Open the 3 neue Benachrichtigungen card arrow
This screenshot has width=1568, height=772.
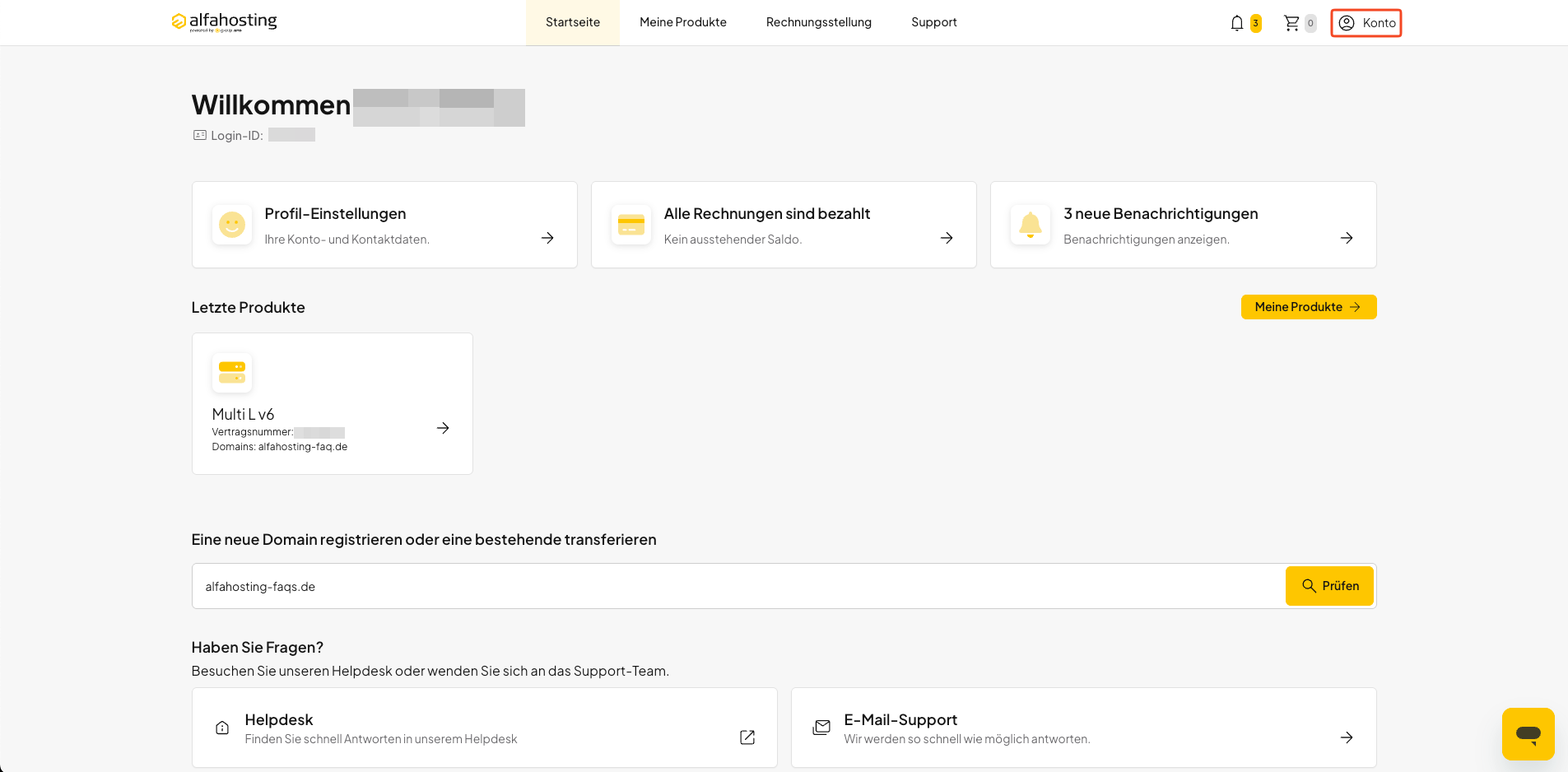(1347, 238)
